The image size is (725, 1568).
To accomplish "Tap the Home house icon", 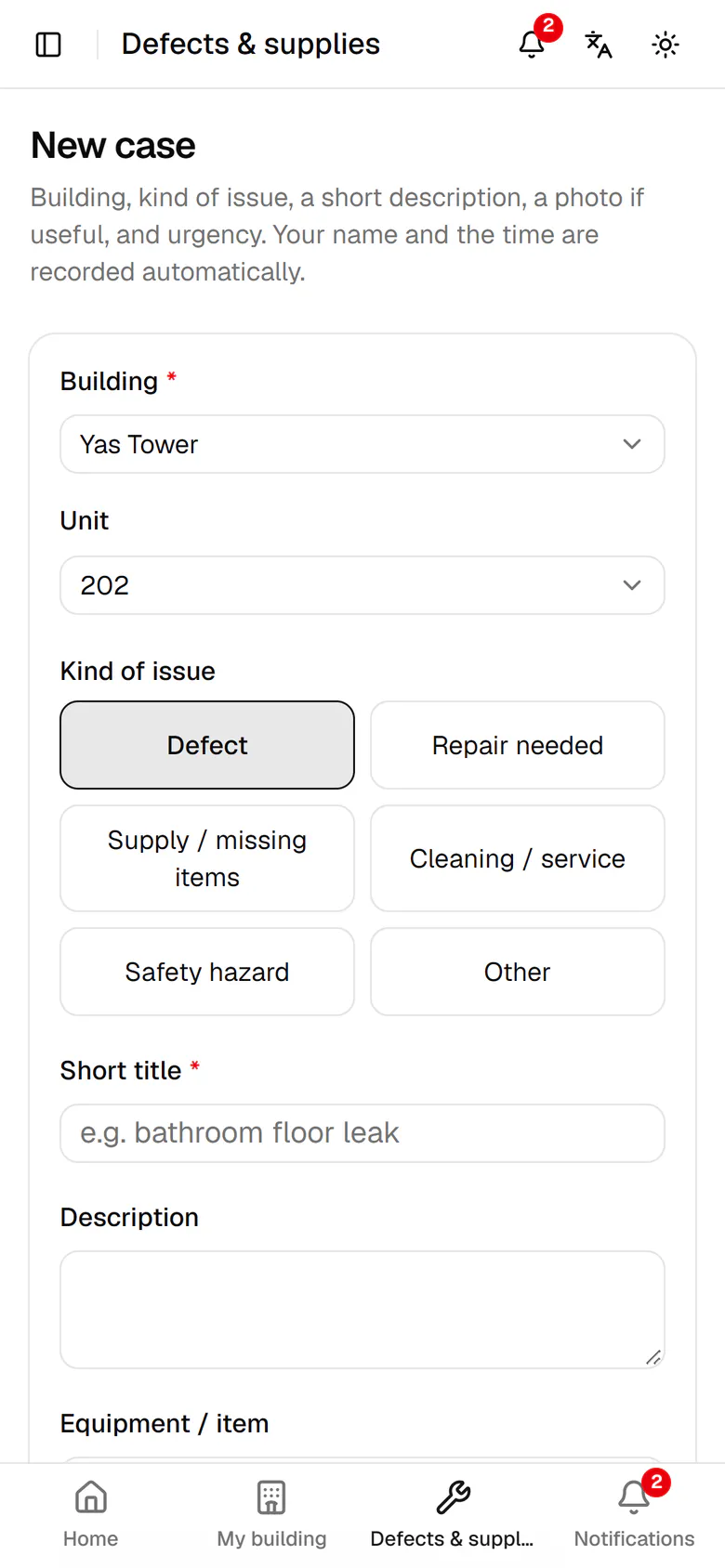I will pos(90,1497).
